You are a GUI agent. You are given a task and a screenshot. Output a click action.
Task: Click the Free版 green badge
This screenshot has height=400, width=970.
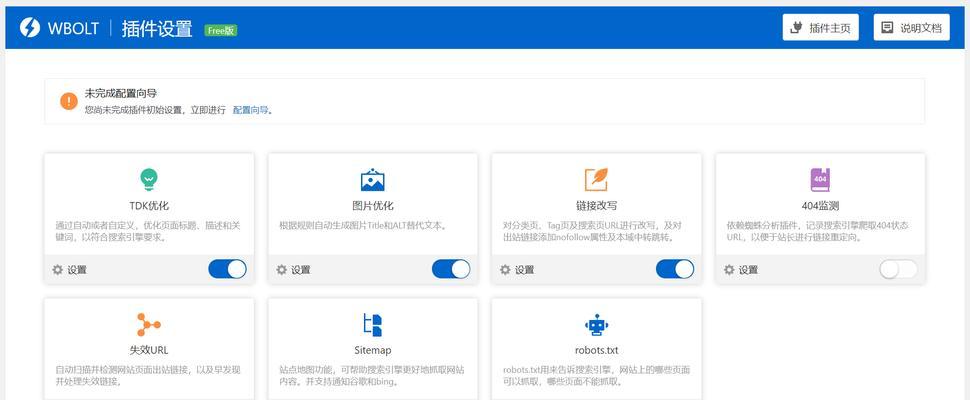(221, 30)
